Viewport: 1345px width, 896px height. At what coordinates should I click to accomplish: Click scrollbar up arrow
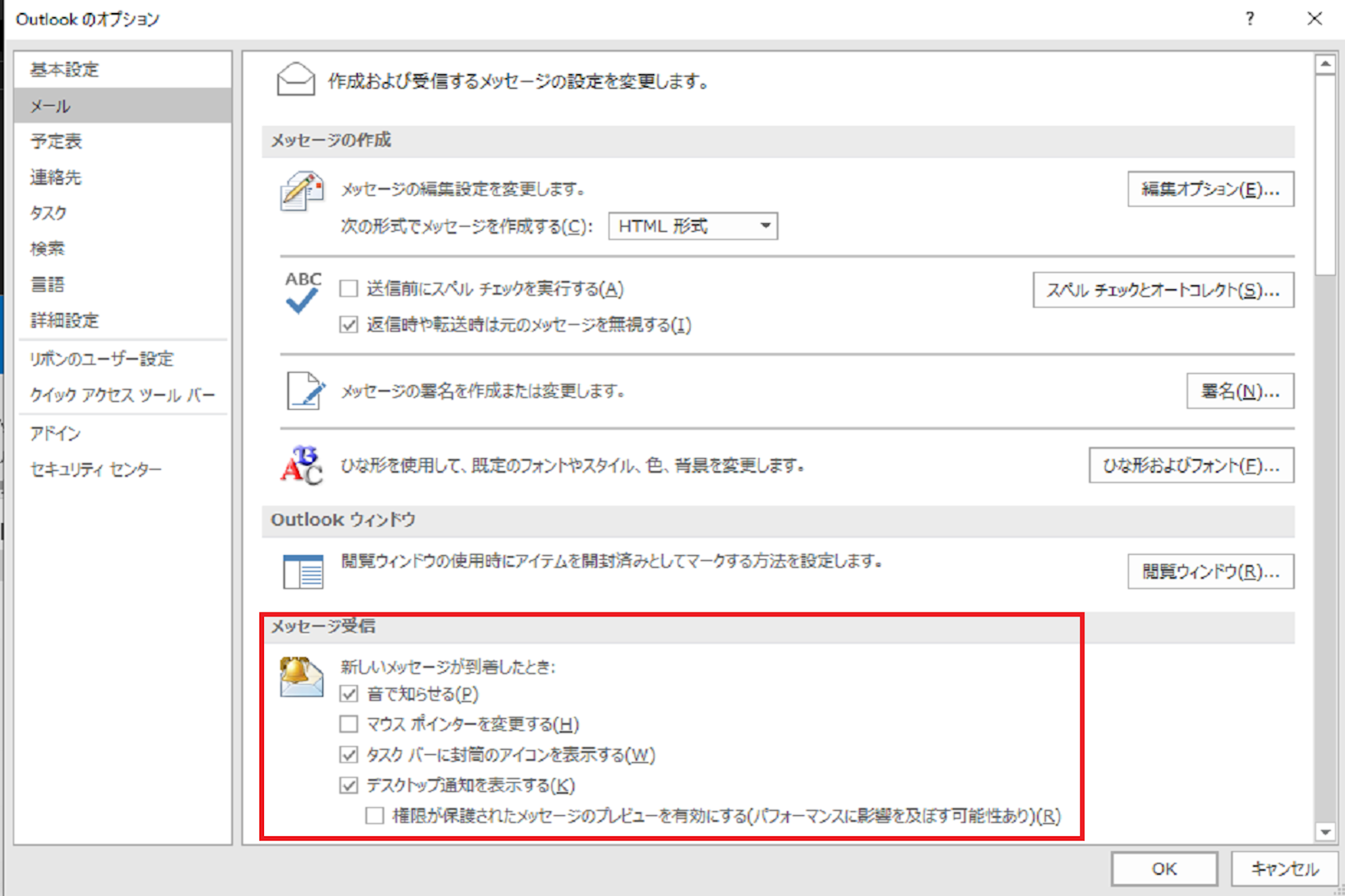tap(1325, 64)
